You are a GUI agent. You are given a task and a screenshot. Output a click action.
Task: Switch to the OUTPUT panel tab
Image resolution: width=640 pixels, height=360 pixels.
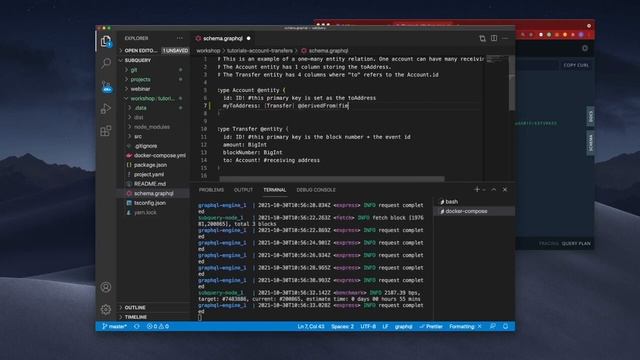pos(243,190)
